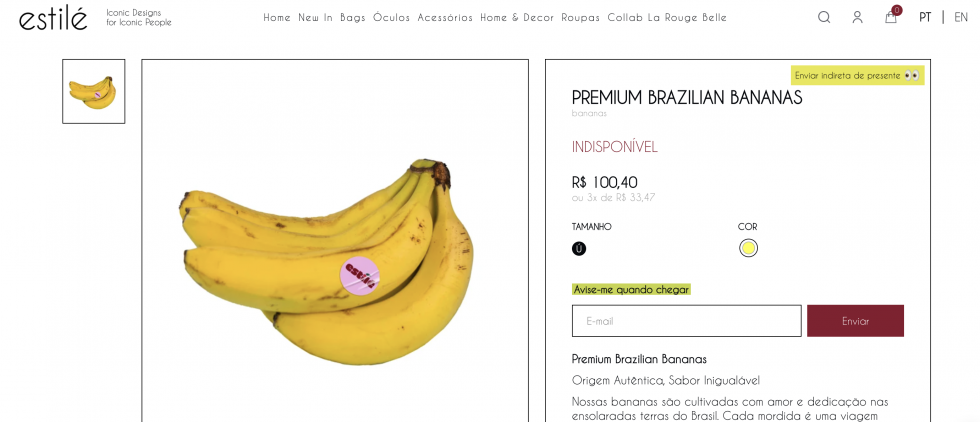The width and height of the screenshot is (980, 422).
Task: Open the search magnifier icon
Action: [824, 18]
